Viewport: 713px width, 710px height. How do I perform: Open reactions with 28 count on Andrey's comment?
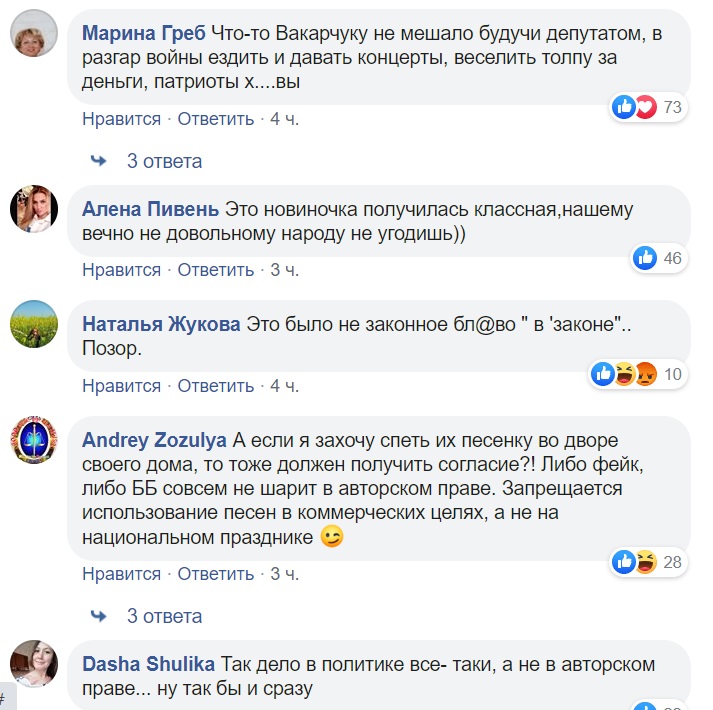648,562
